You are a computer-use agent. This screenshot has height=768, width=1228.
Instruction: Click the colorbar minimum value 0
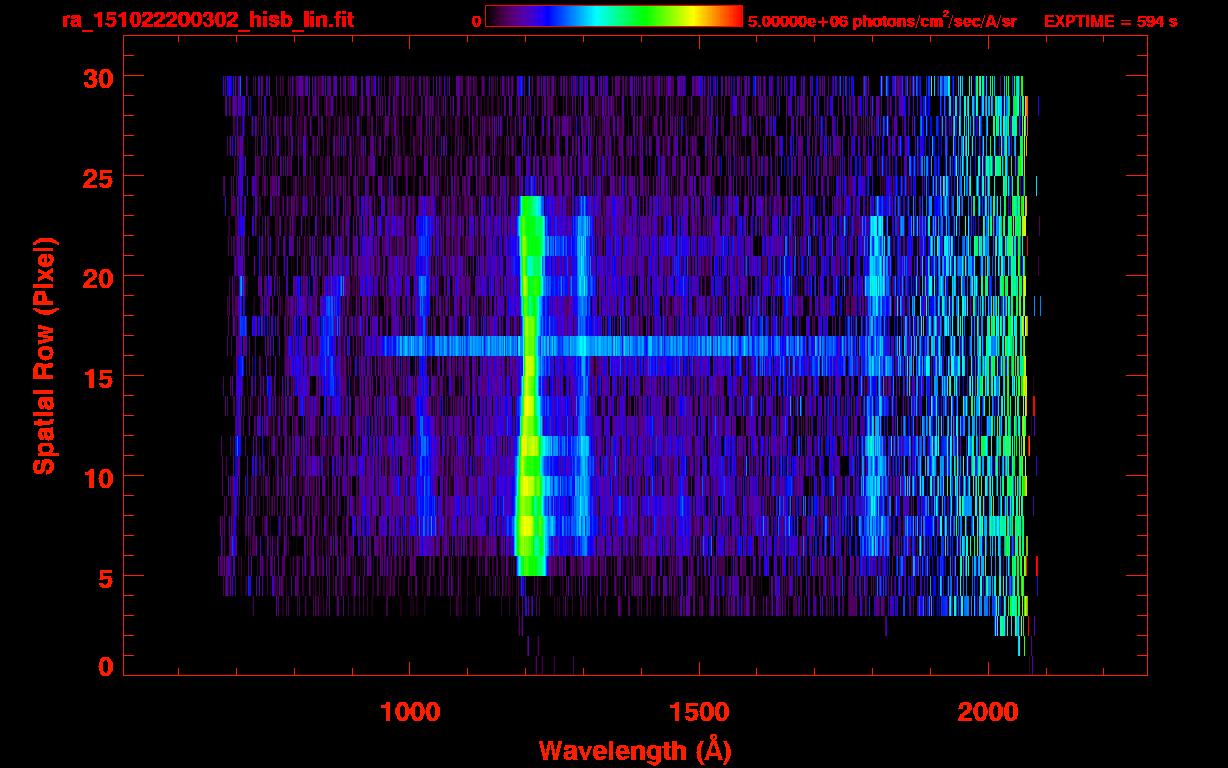pyautogui.click(x=477, y=21)
